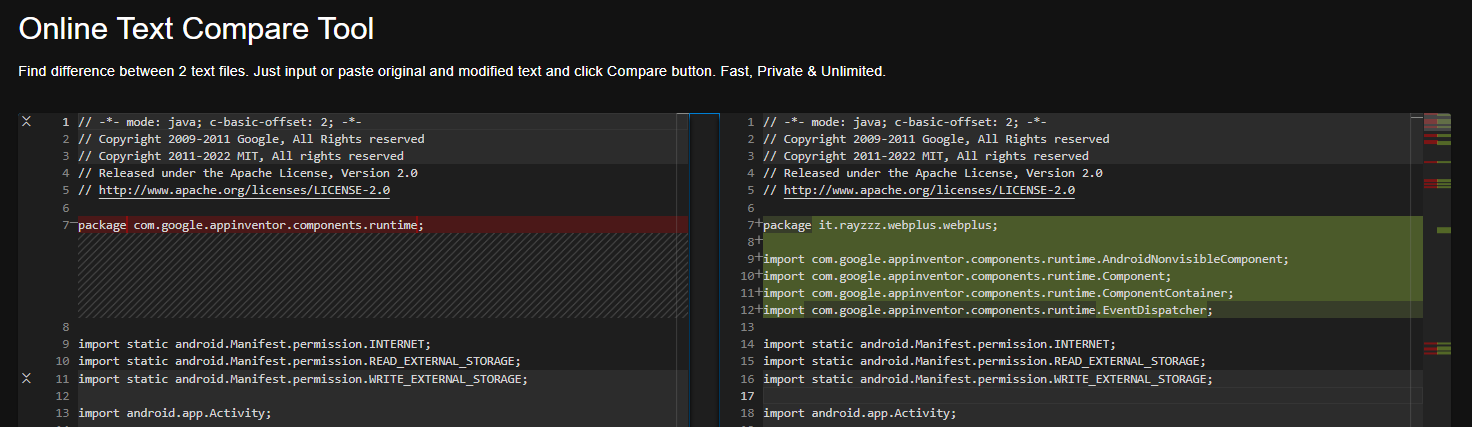This screenshot has height=427, width=1472.
Task: Open the Apache license link in the left pane
Action: pos(245,190)
